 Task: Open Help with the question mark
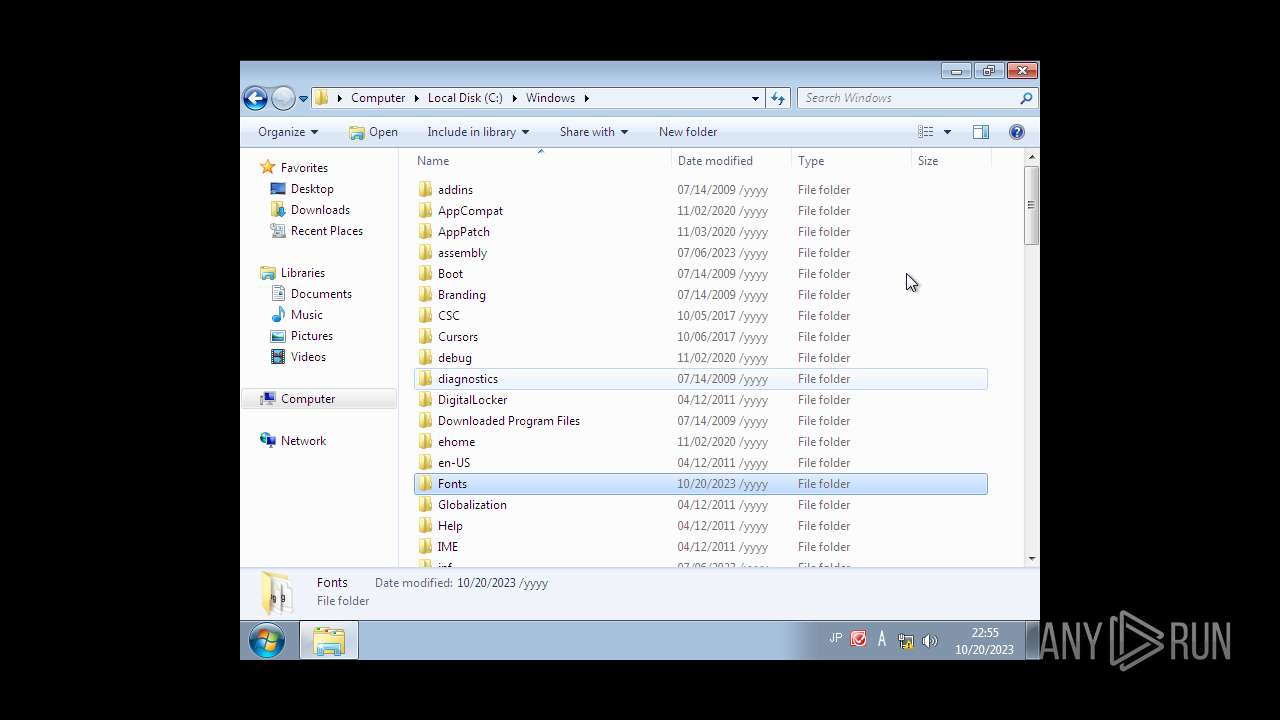coord(1017,132)
